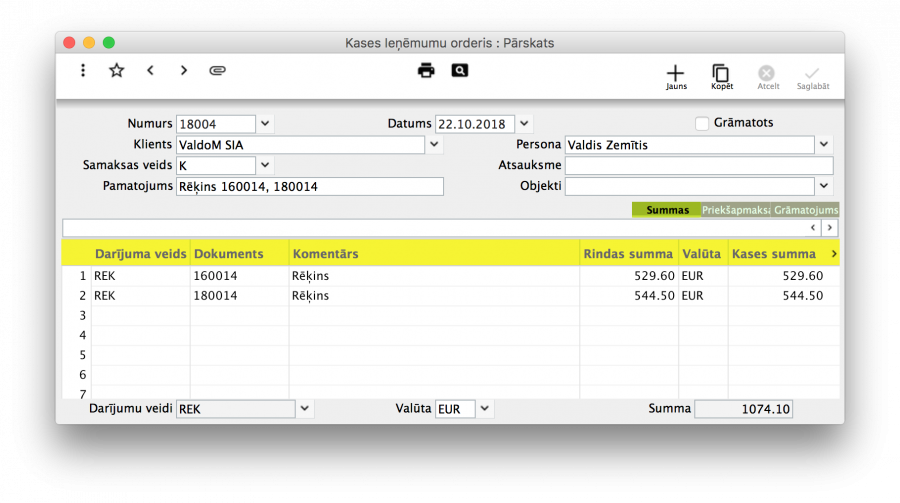The height and width of the screenshot is (503, 900).
Task: Duplicate record using Kopēt
Action: [x=721, y=77]
